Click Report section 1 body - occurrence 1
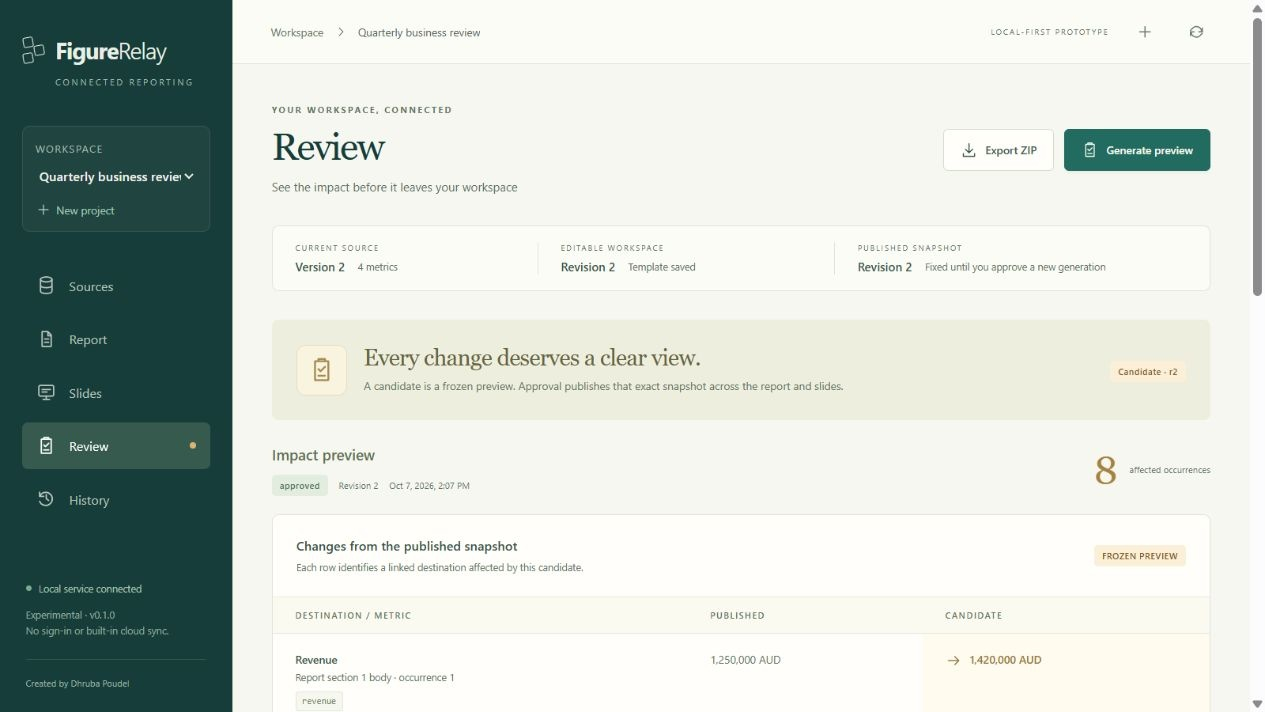 point(375,678)
